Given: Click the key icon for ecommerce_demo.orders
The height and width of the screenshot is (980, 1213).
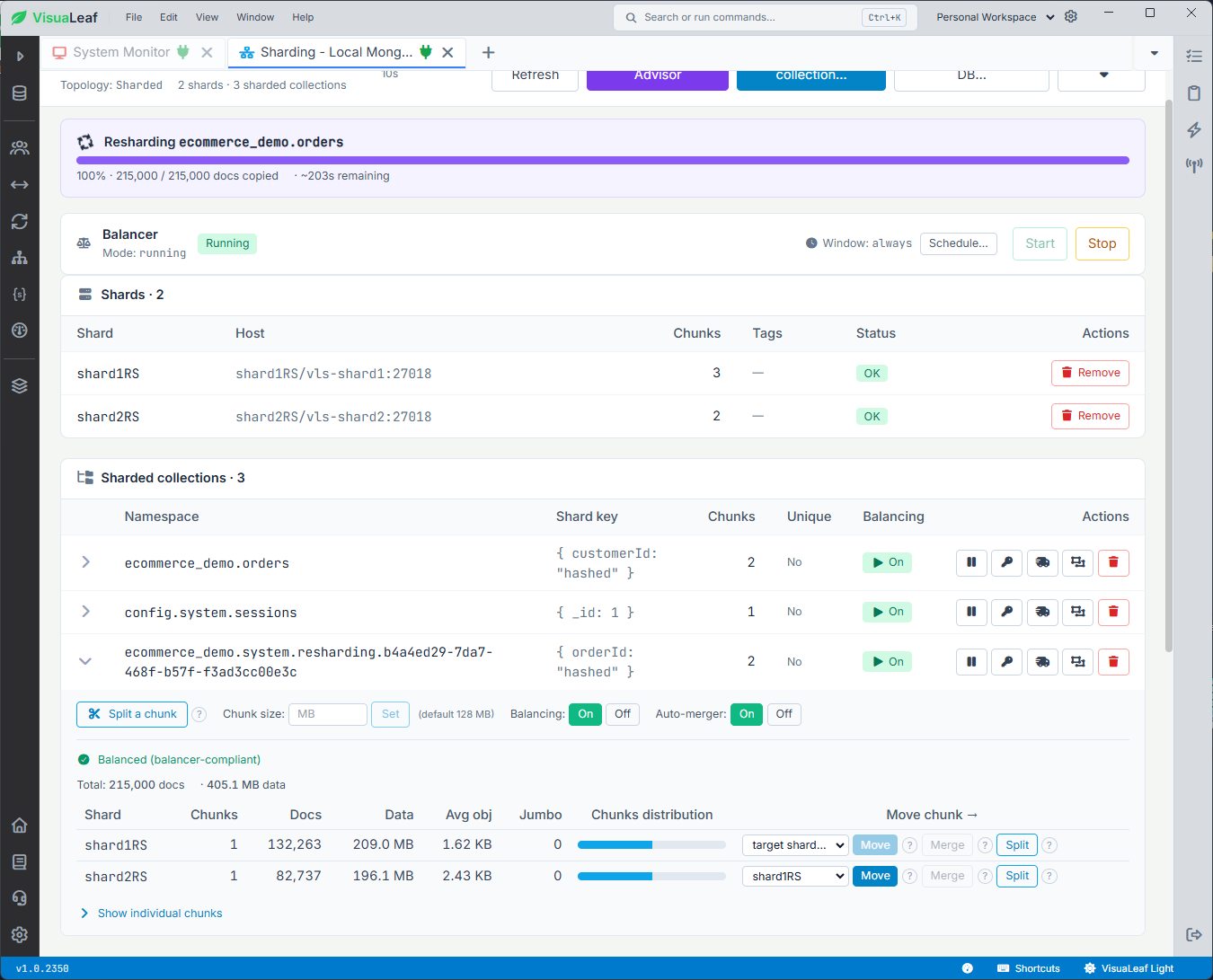Looking at the screenshot, I should coord(1007,562).
